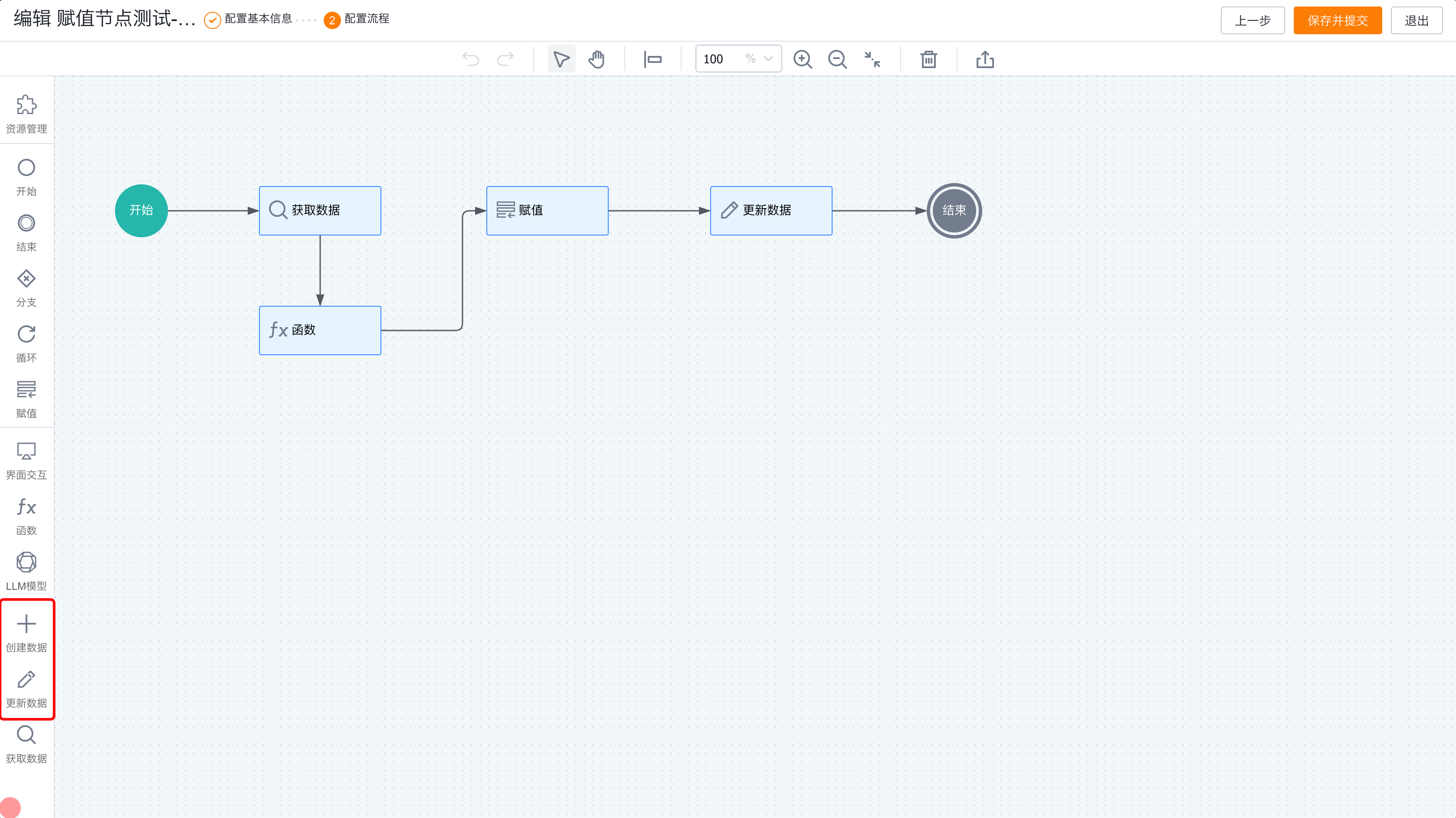
Task: Select the 开始 node in sidebar palette
Action: click(26, 177)
